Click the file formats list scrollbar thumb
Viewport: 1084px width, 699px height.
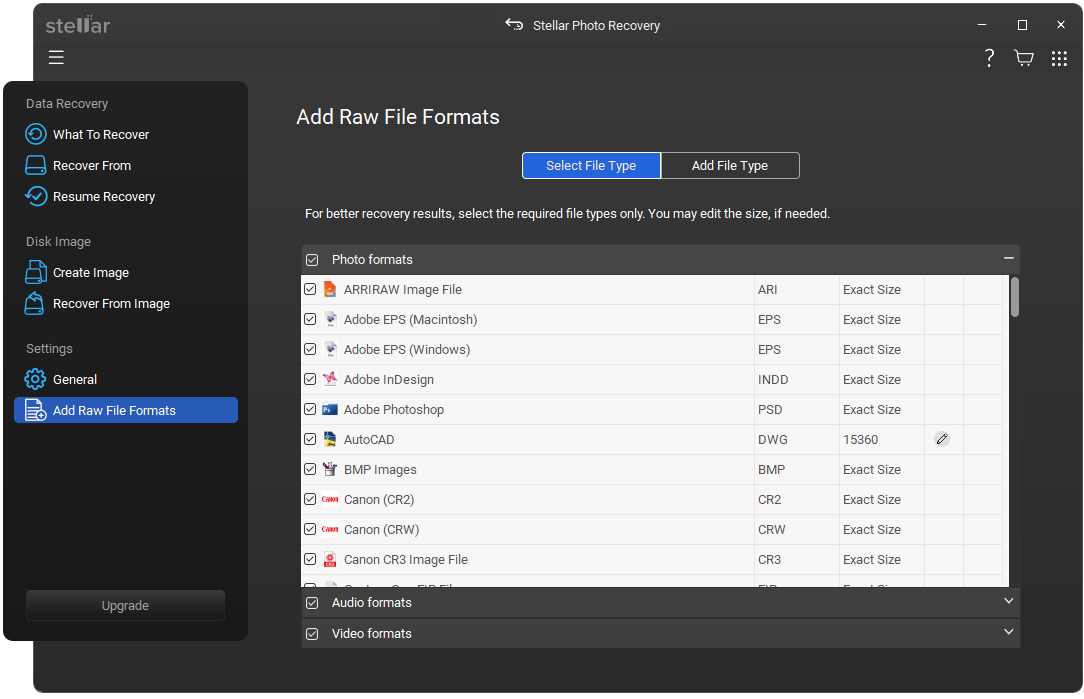1014,297
